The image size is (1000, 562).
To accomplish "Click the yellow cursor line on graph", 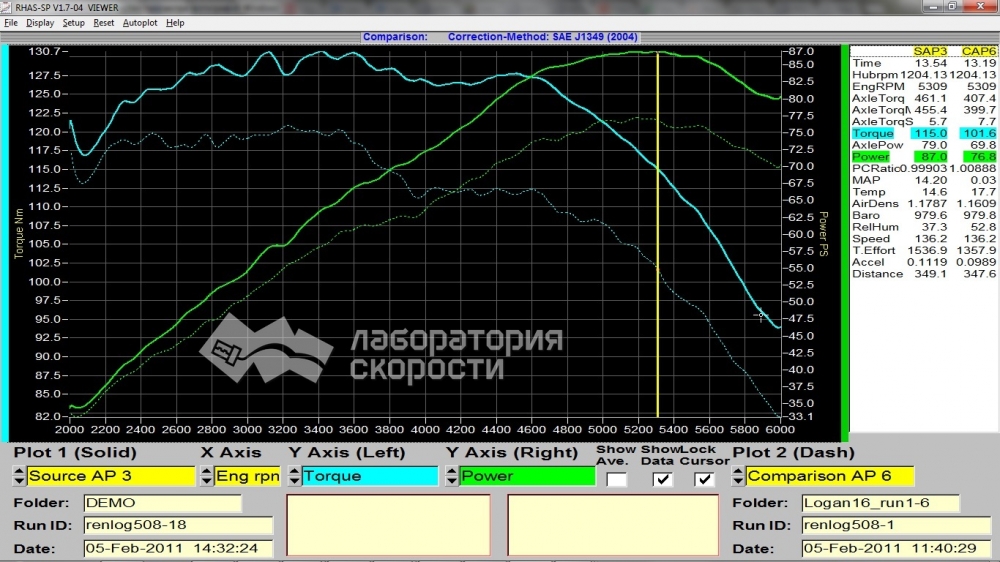I will tap(658, 236).
